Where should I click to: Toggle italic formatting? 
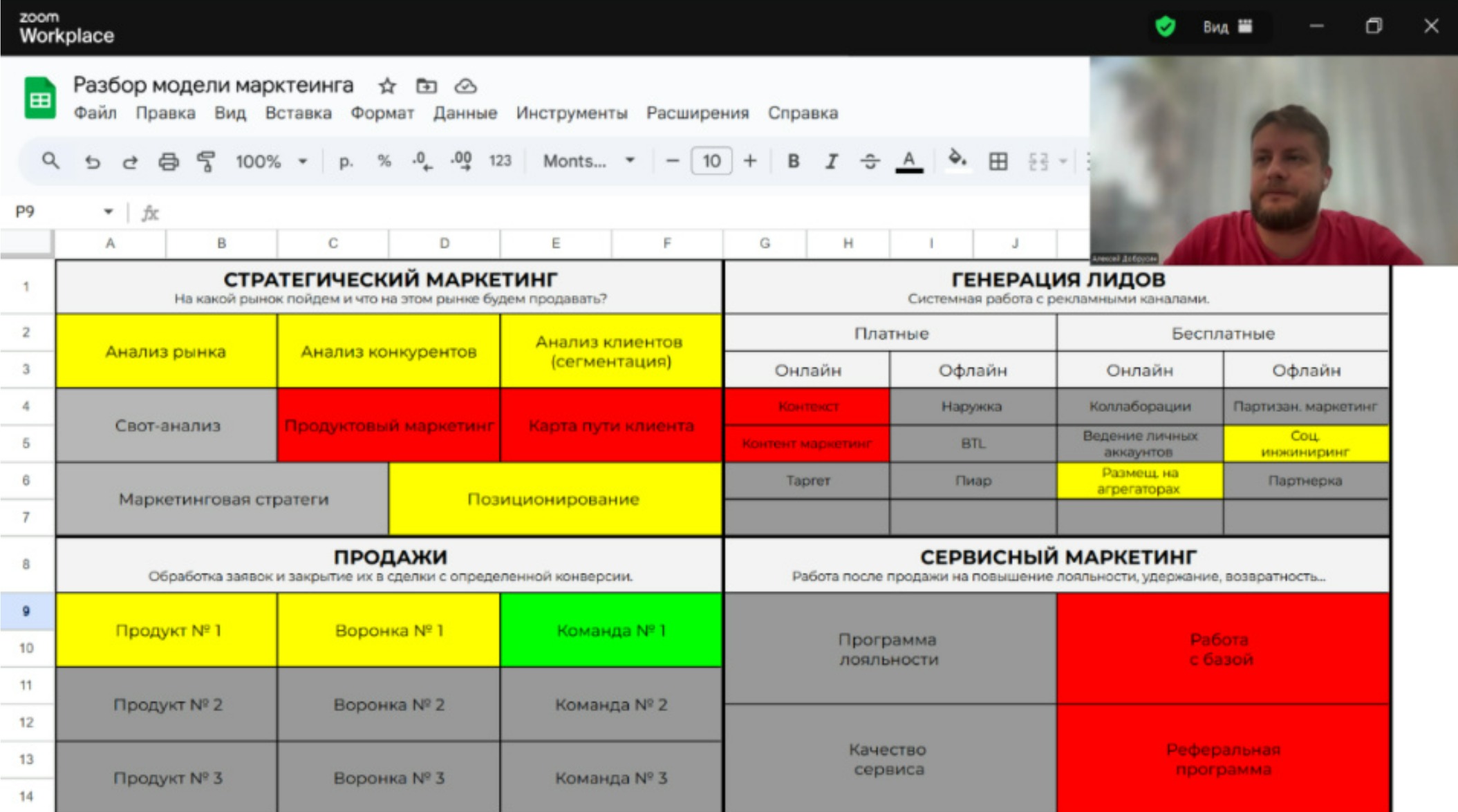pyautogui.click(x=832, y=162)
